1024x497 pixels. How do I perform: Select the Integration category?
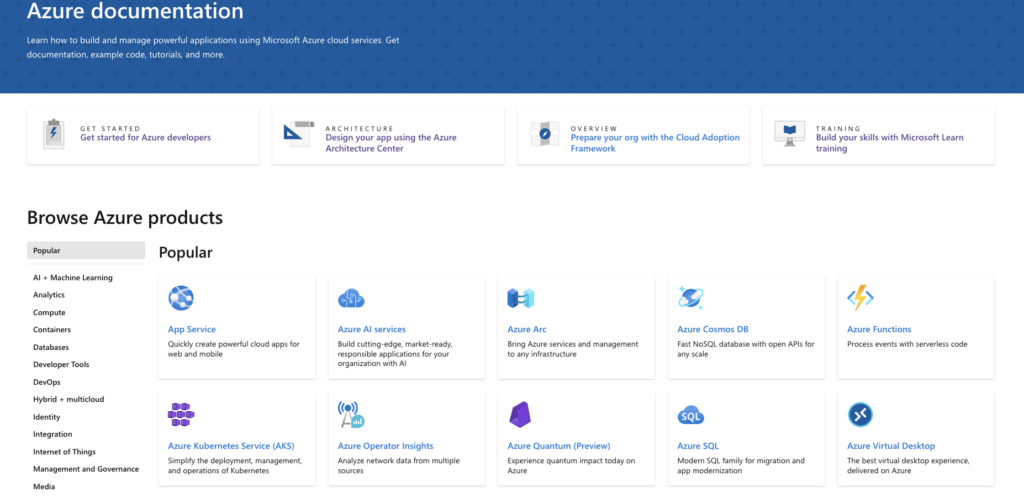53,434
